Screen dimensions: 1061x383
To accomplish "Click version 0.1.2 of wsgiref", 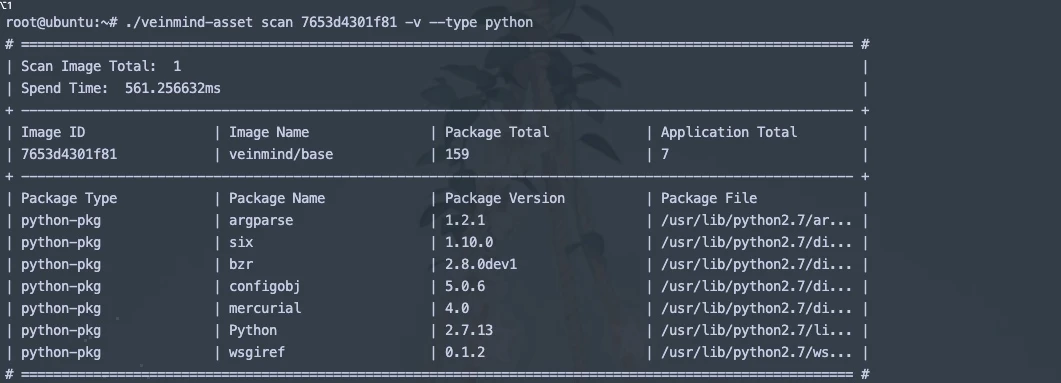I will pyautogui.click(x=465, y=353).
